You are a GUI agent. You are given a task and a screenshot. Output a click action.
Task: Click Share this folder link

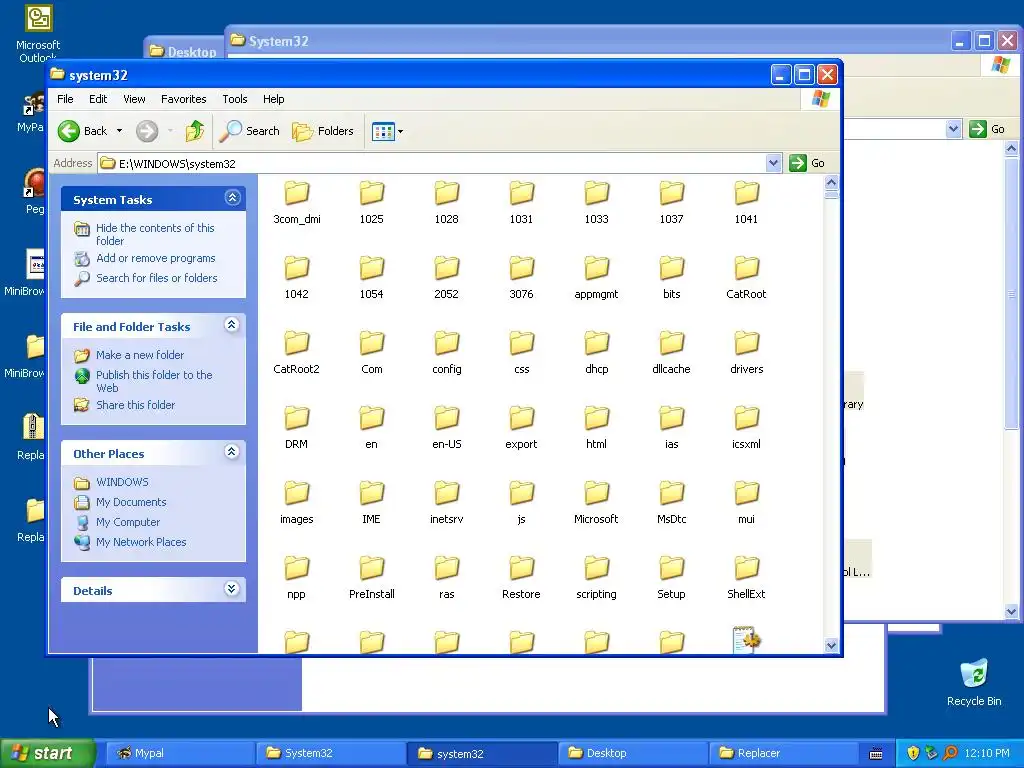[x=135, y=406]
